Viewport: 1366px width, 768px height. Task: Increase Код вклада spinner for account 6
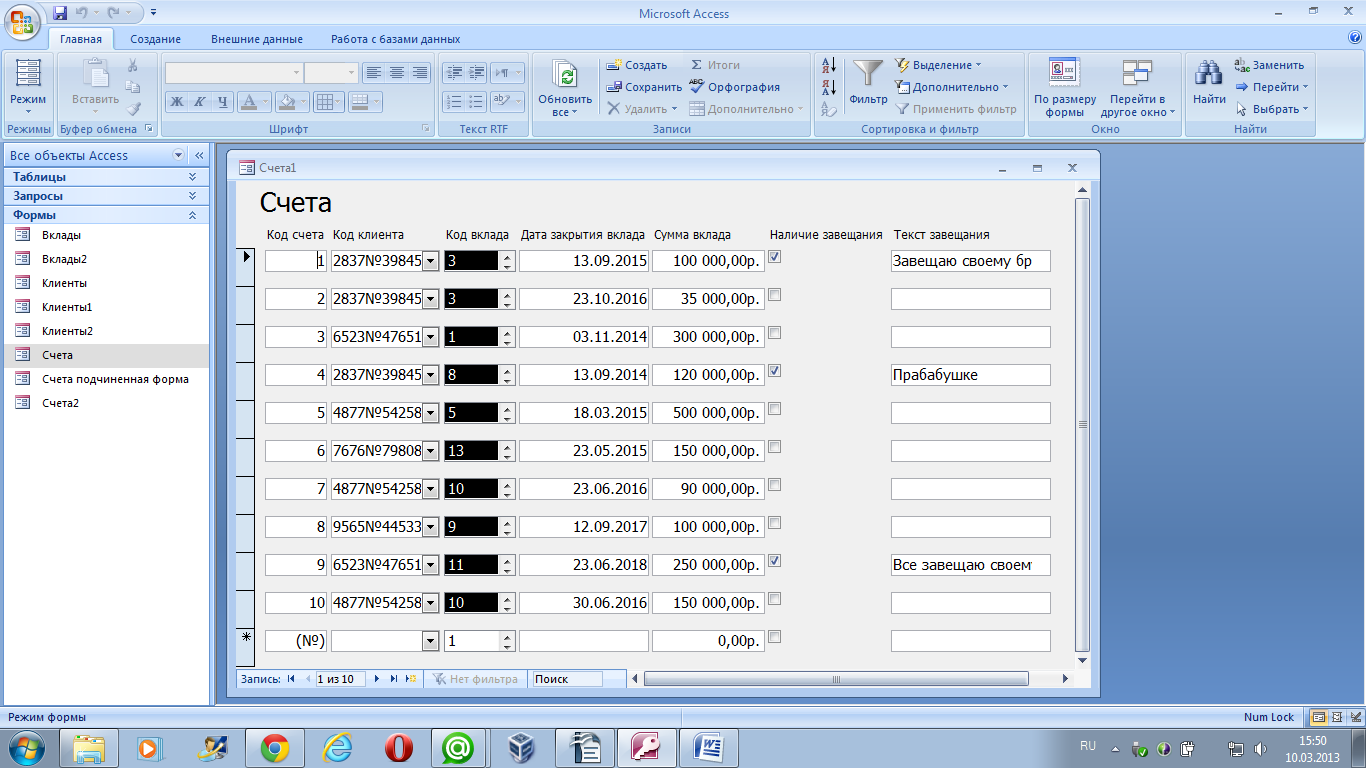point(507,447)
